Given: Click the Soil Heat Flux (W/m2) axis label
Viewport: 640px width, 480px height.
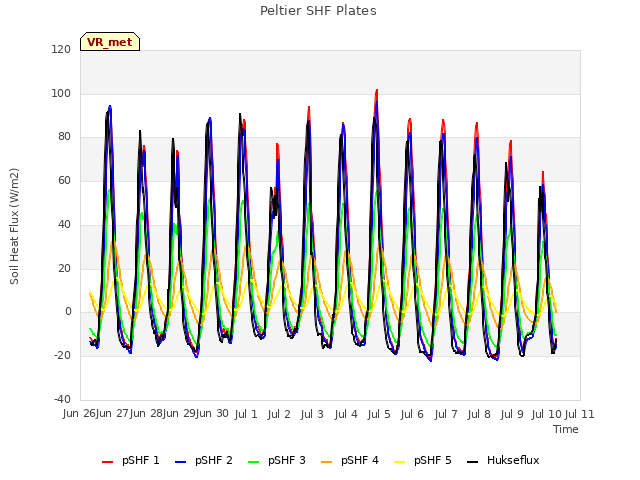Looking at the screenshot, I should (x=14, y=226).
